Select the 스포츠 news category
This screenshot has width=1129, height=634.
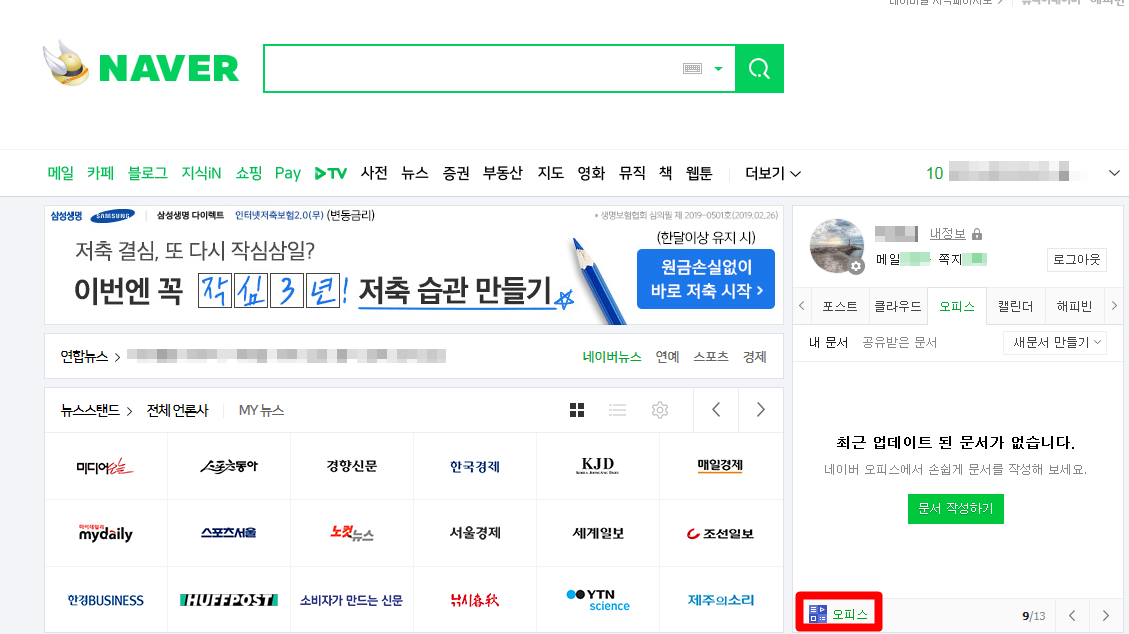click(711, 356)
